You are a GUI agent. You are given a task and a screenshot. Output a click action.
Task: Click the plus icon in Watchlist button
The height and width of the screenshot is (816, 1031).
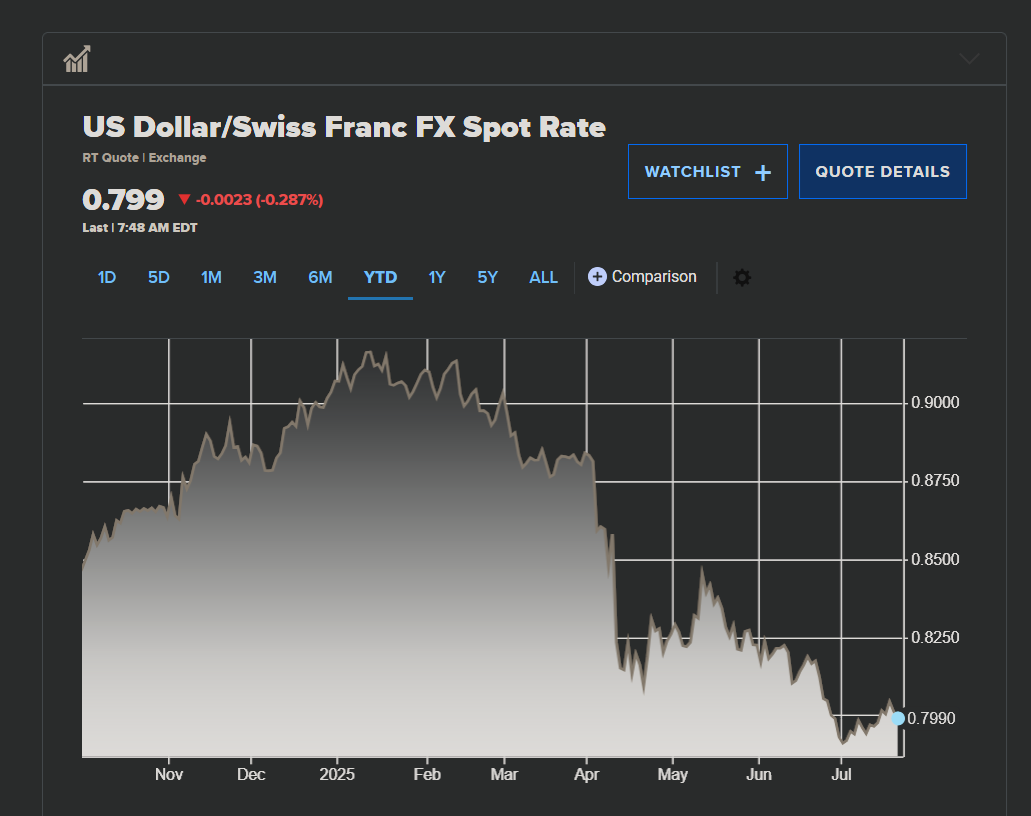tap(763, 173)
